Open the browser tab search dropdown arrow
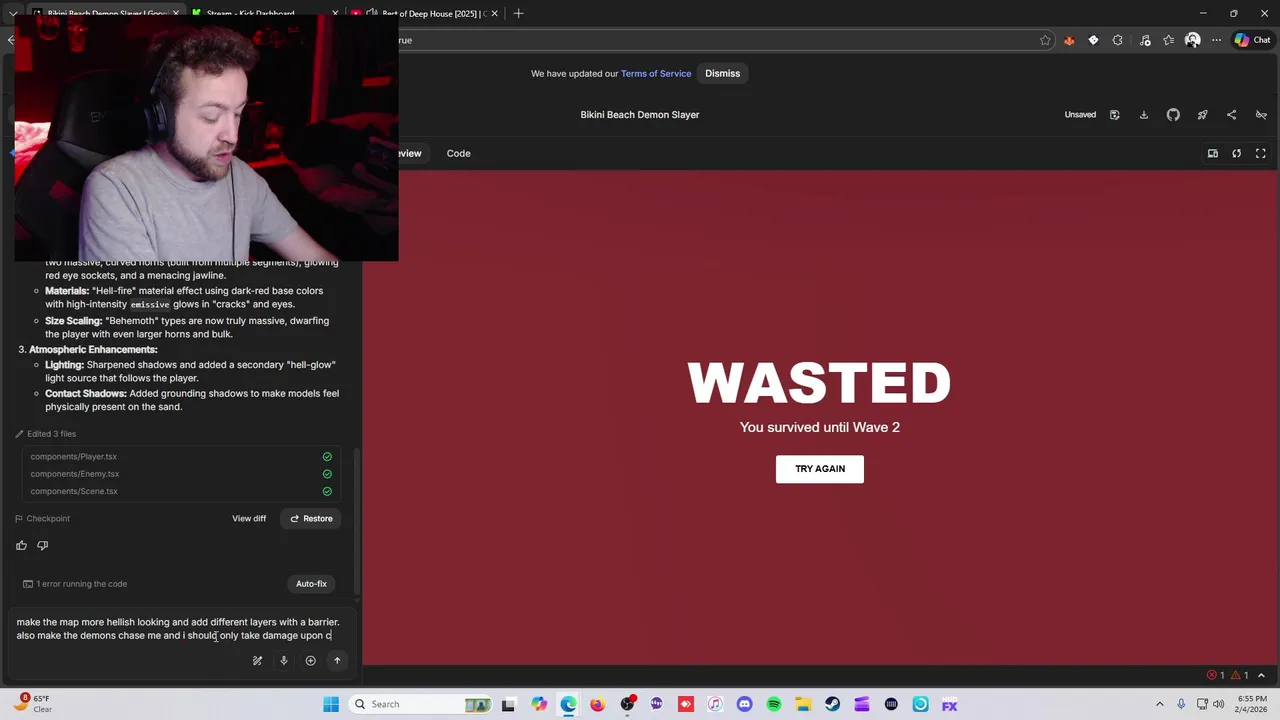Image resolution: width=1280 pixels, height=720 pixels. tap(12, 13)
